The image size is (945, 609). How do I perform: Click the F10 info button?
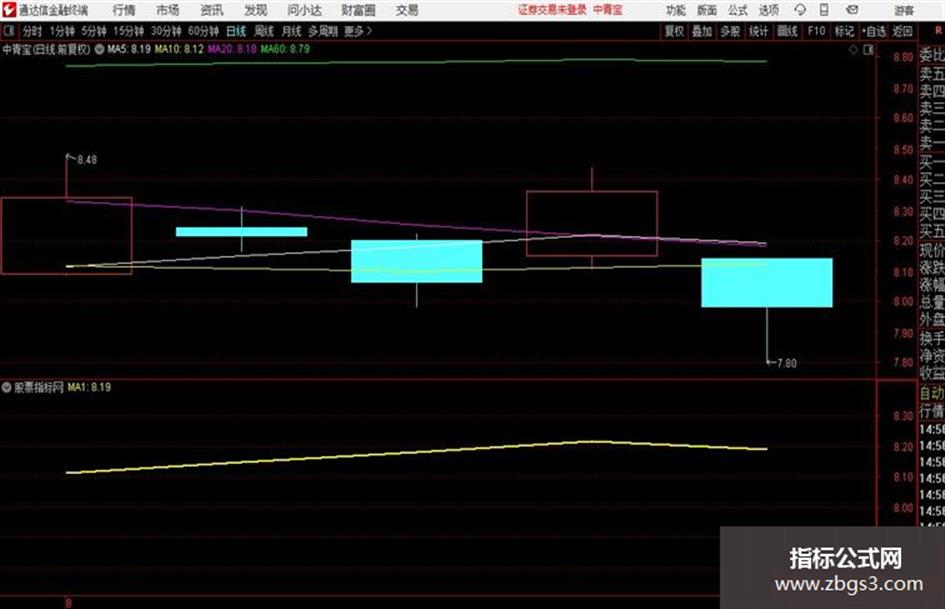pos(816,31)
